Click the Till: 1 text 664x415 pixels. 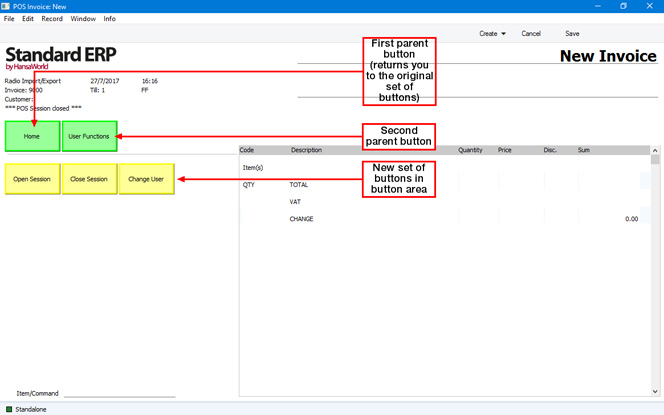click(x=97, y=90)
